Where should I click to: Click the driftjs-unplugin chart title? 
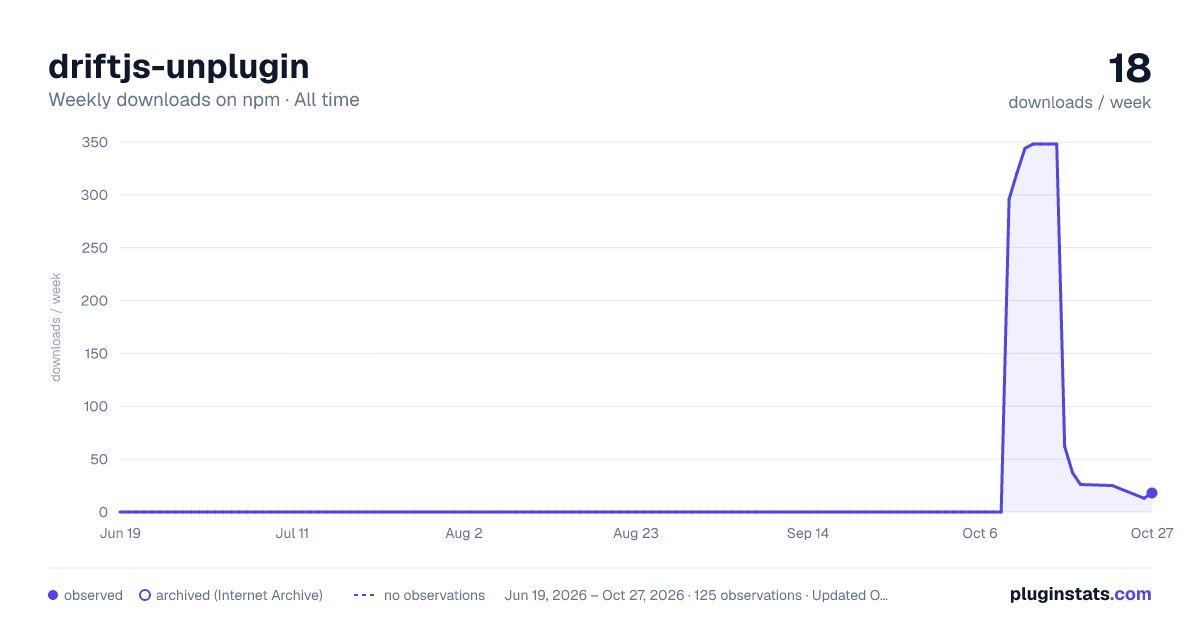pyautogui.click(x=179, y=66)
